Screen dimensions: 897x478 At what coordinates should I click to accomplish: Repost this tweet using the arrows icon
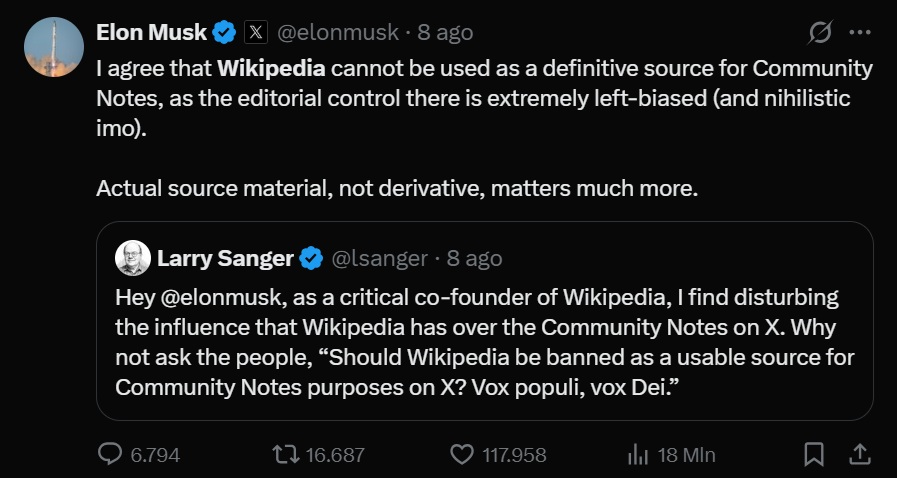point(285,455)
